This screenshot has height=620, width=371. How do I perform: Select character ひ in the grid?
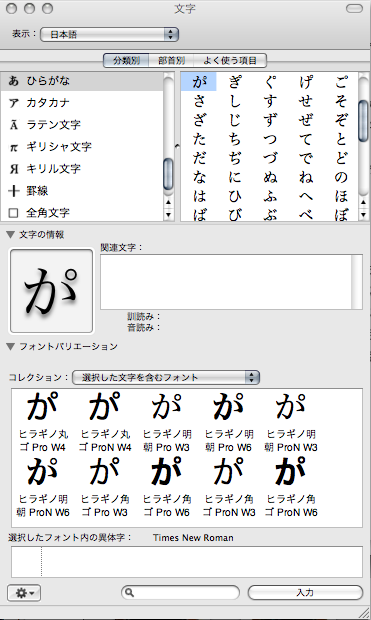(x=235, y=196)
